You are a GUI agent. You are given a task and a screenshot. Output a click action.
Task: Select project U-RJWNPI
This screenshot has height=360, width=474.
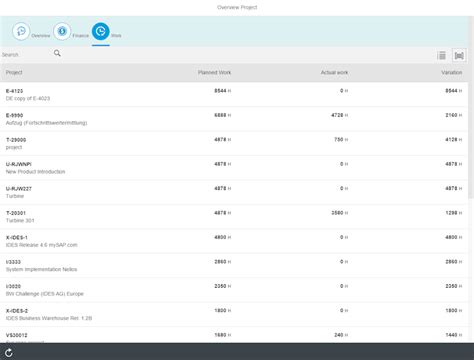[234, 168]
